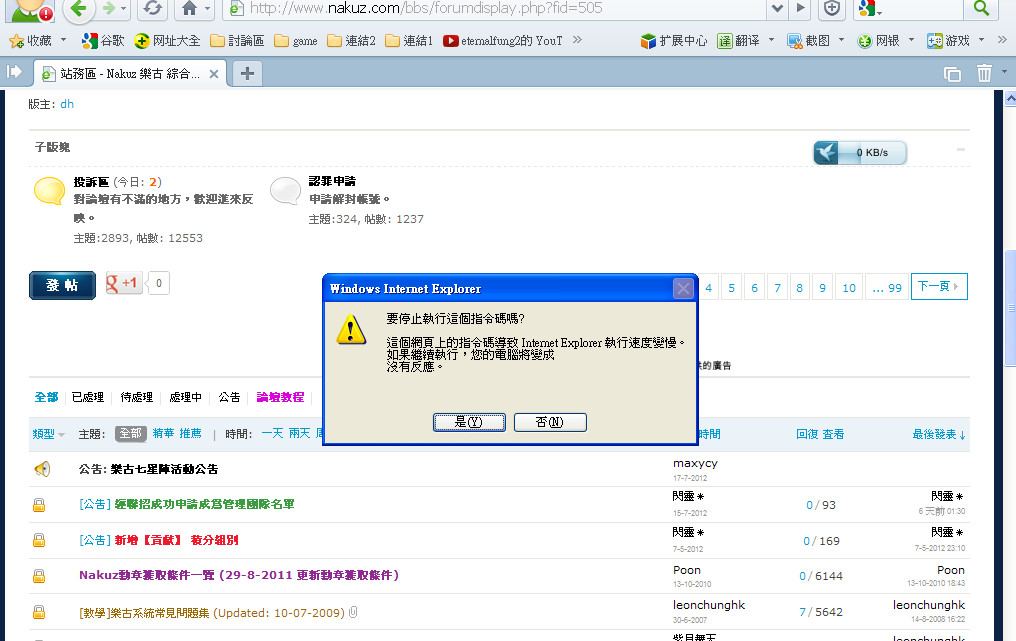Click the magnifier search icon

[x=981, y=9]
